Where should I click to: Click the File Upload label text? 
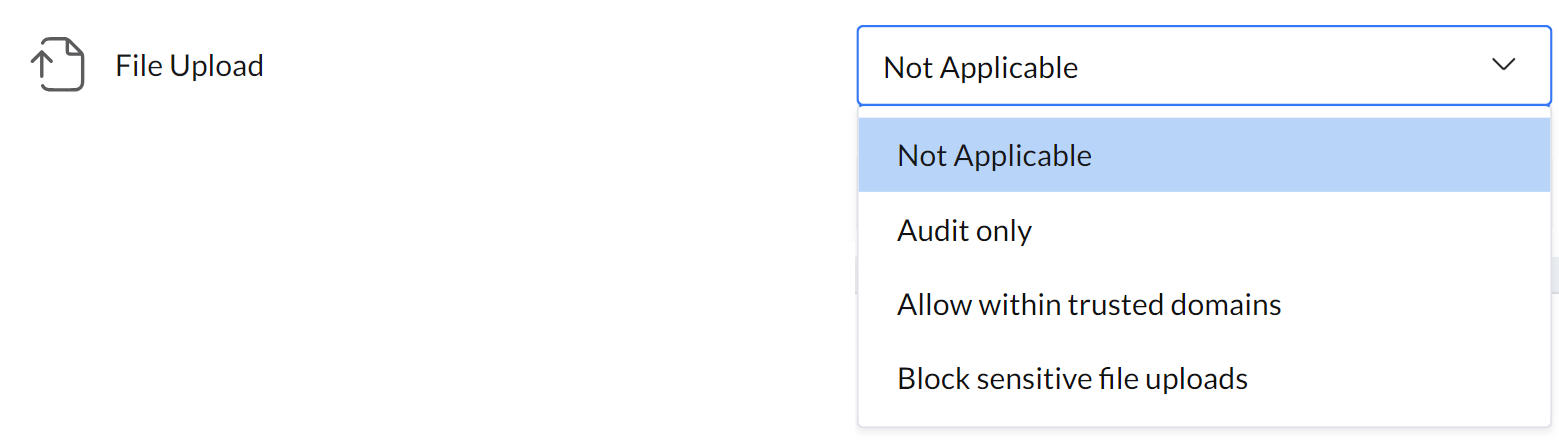189,66
